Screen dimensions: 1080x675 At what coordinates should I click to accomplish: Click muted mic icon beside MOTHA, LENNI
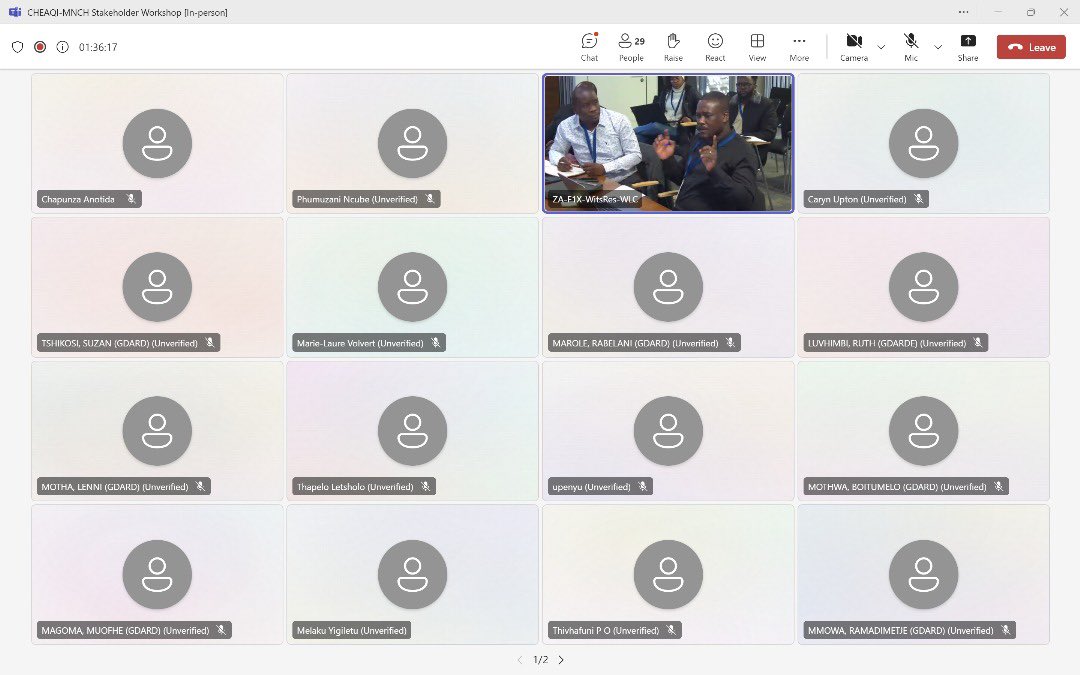click(200, 486)
